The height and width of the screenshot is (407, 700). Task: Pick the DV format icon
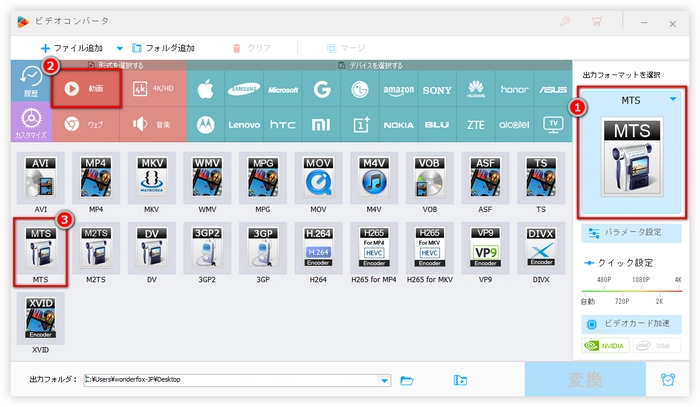(152, 248)
